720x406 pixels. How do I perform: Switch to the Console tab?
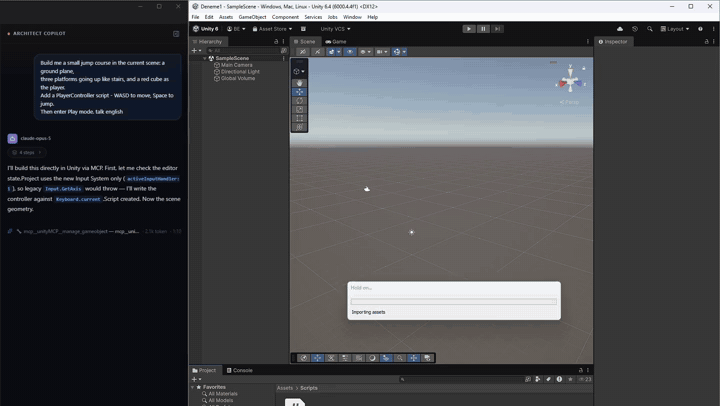pyautogui.click(x=239, y=370)
